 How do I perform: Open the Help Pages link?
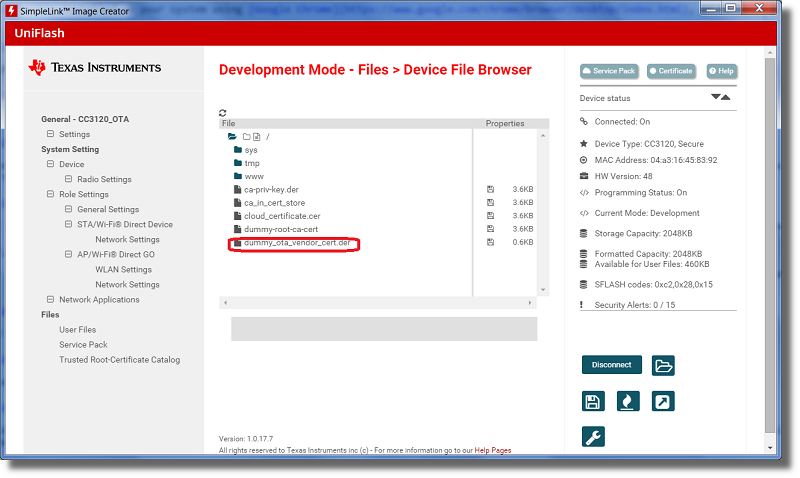492,450
